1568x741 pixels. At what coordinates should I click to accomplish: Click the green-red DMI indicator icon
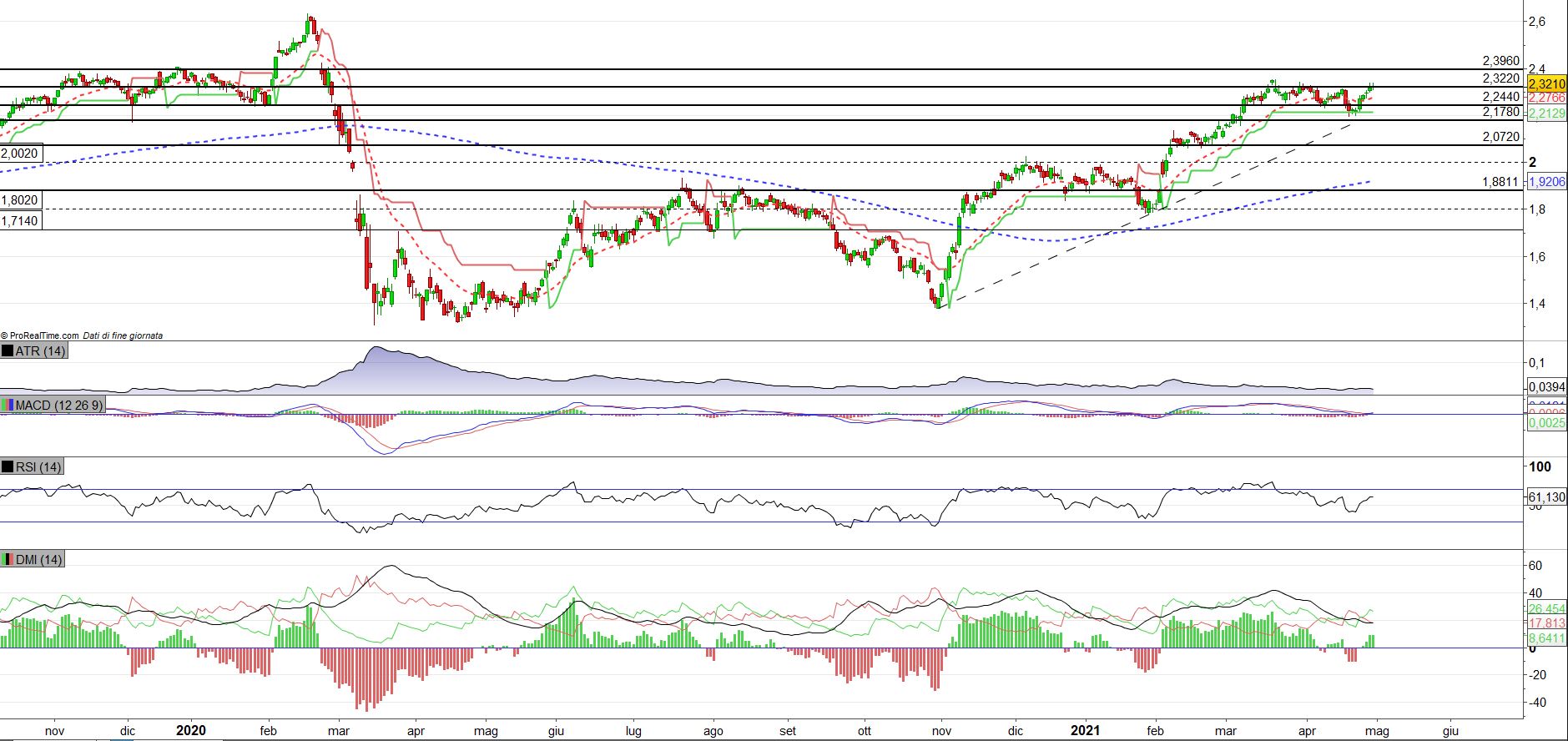8,559
